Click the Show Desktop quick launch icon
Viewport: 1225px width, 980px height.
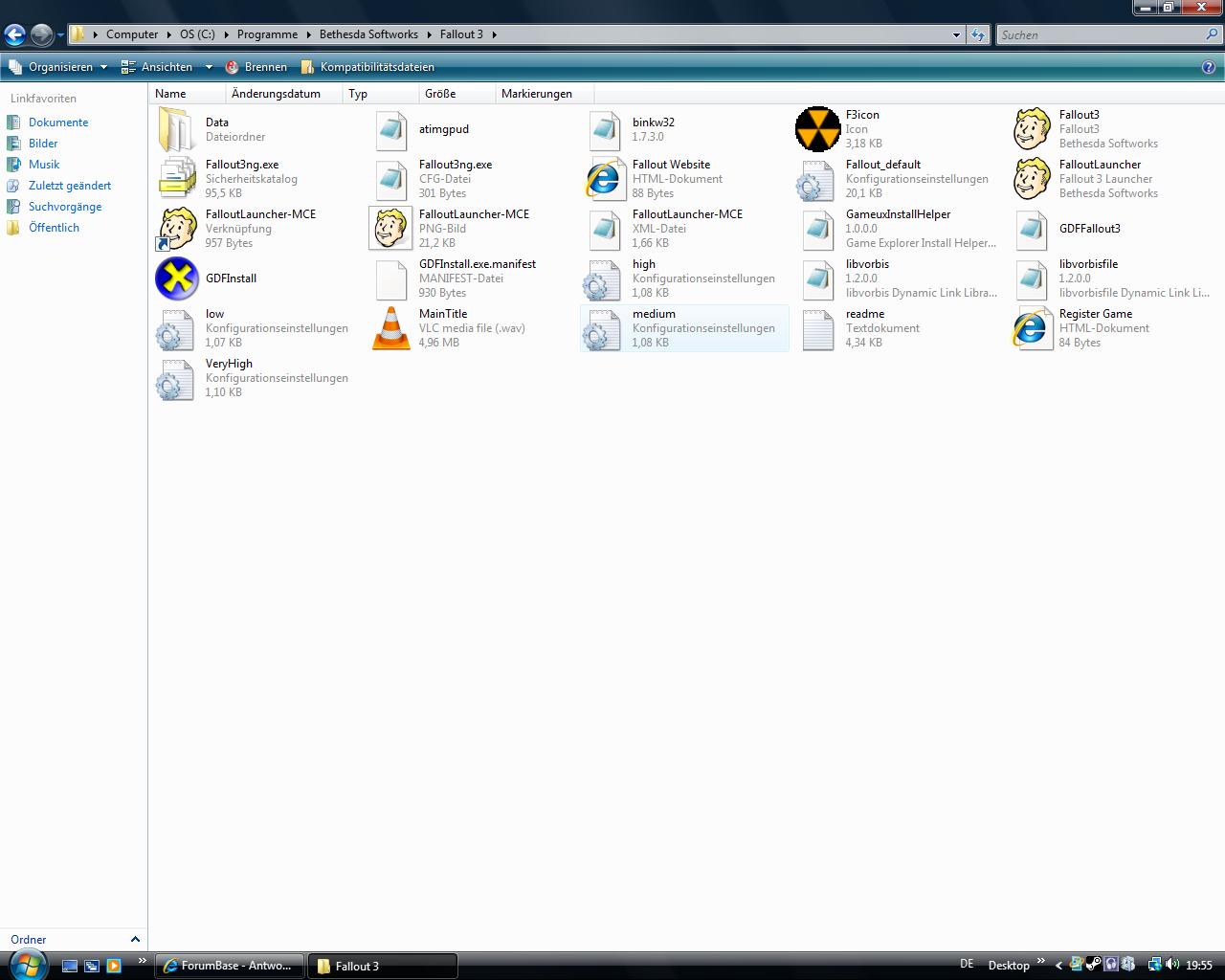[x=70, y=966]
